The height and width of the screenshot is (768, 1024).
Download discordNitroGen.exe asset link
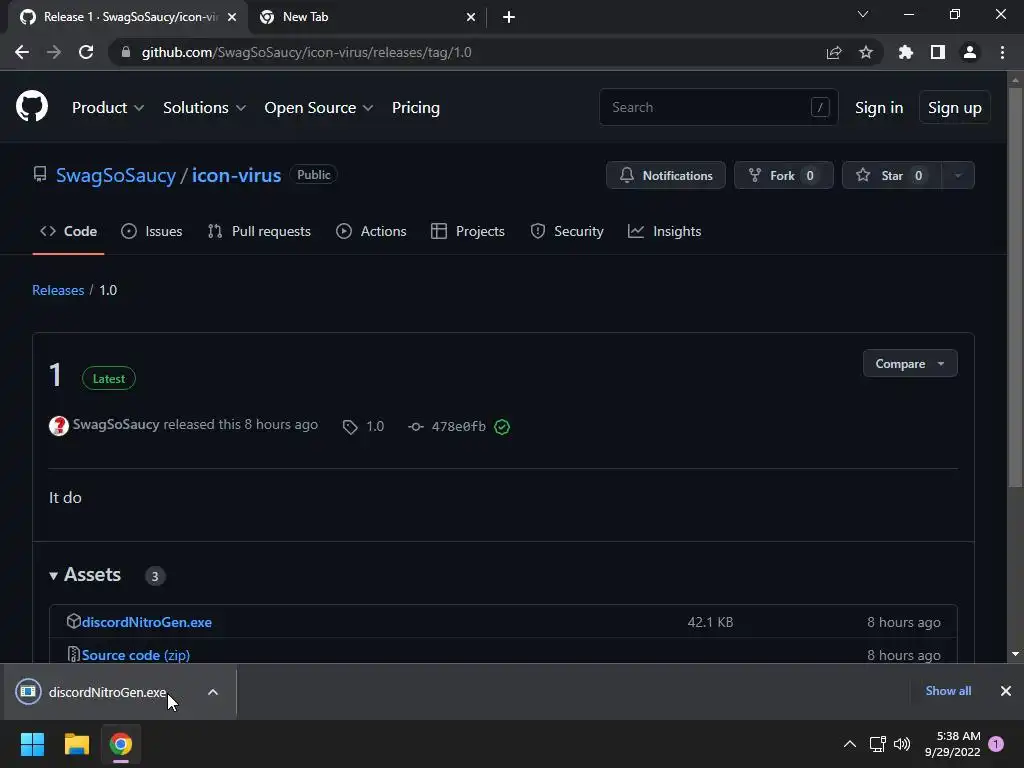(147, 622)
